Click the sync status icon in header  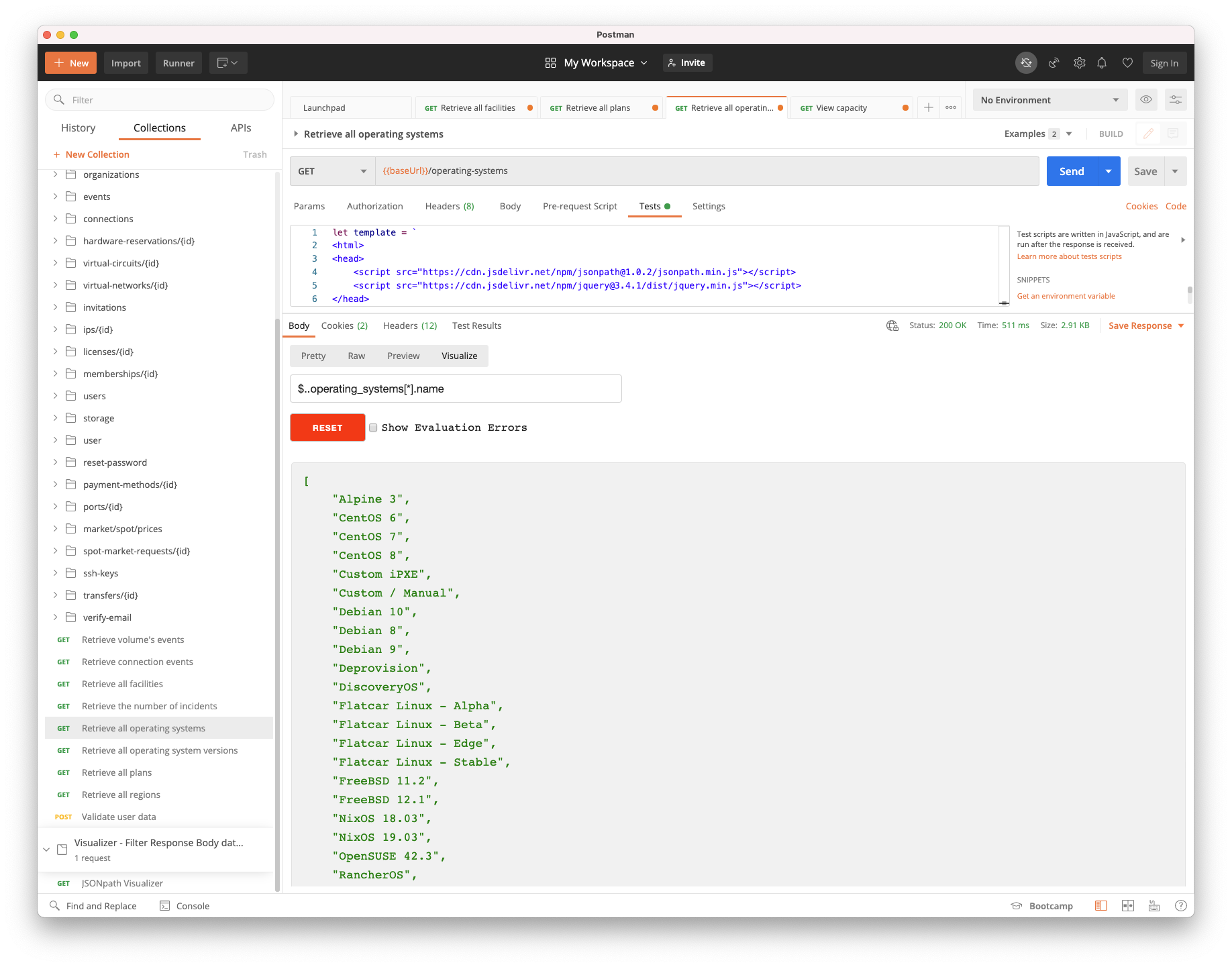tap(1026, 63)
